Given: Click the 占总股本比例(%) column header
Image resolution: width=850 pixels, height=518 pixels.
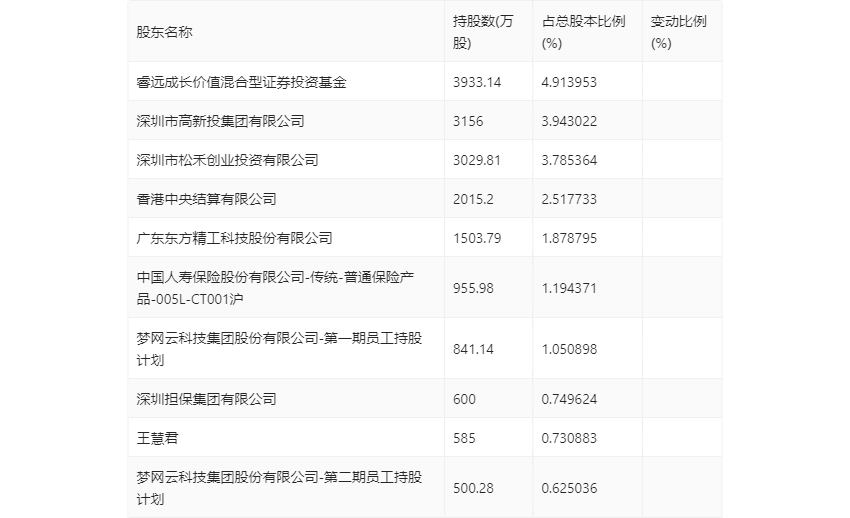Looking at the screenshot, I should point(583,32).
